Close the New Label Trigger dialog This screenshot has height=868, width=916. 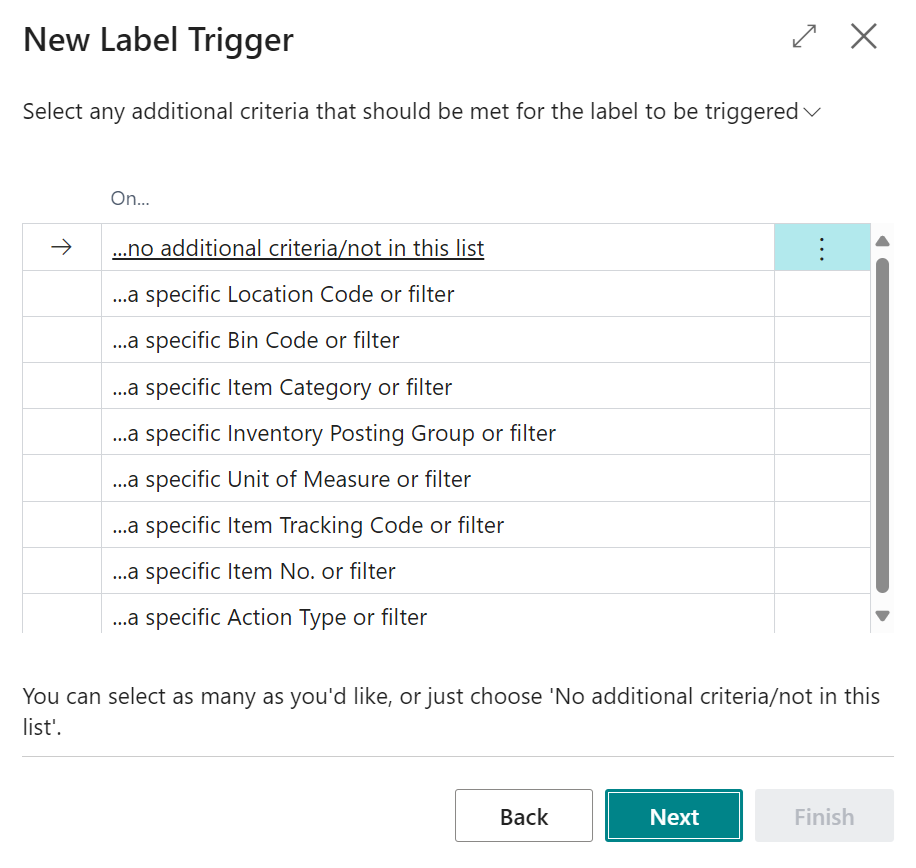coord(863,36)
